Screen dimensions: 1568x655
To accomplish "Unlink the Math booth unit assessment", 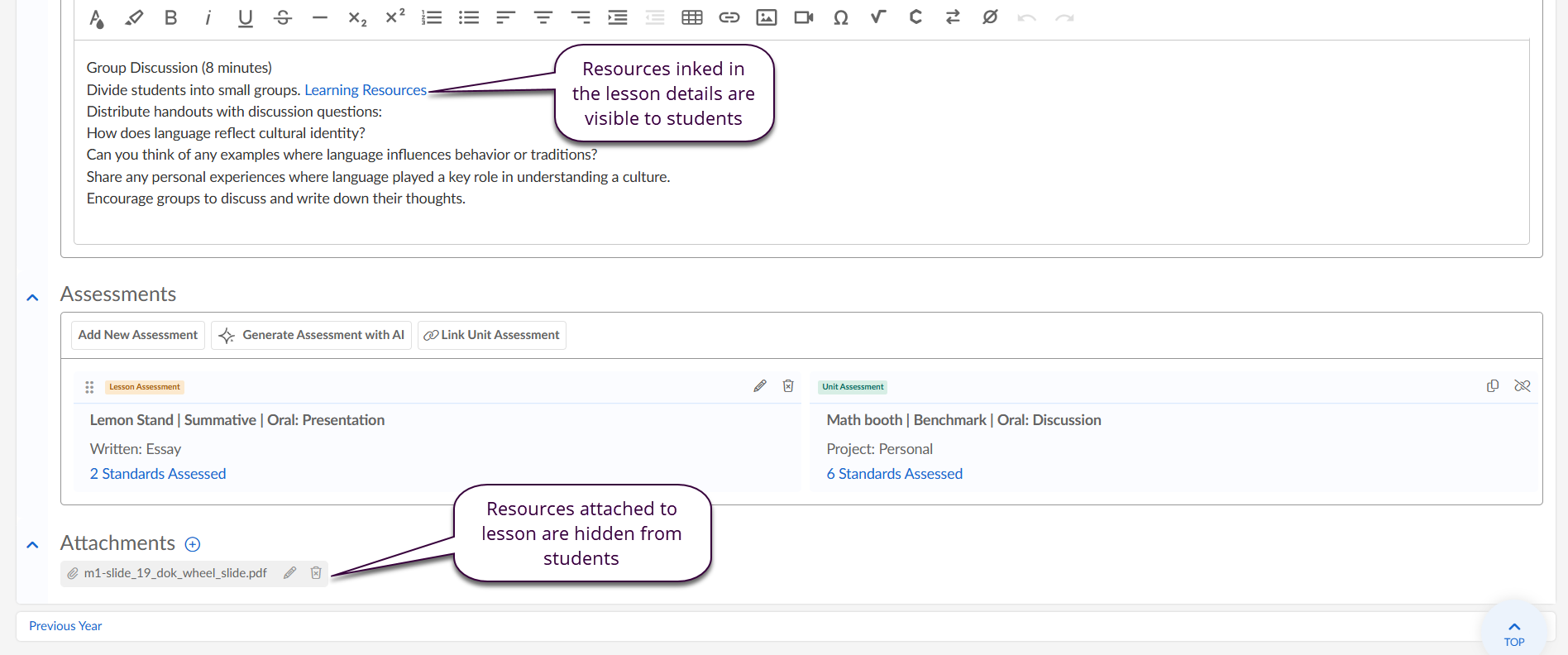I will pos(1523,386).
